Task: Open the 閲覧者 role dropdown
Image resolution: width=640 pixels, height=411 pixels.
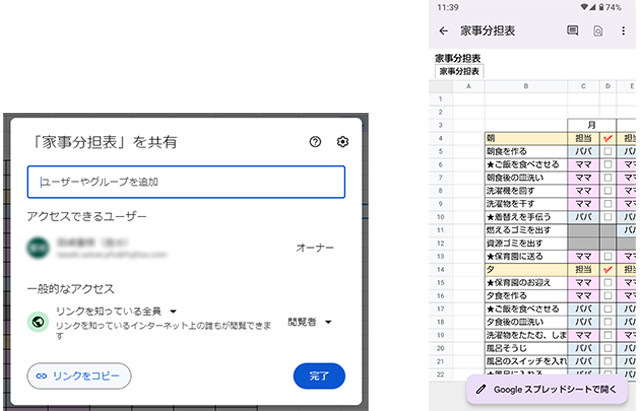Action: coord(309,322)
